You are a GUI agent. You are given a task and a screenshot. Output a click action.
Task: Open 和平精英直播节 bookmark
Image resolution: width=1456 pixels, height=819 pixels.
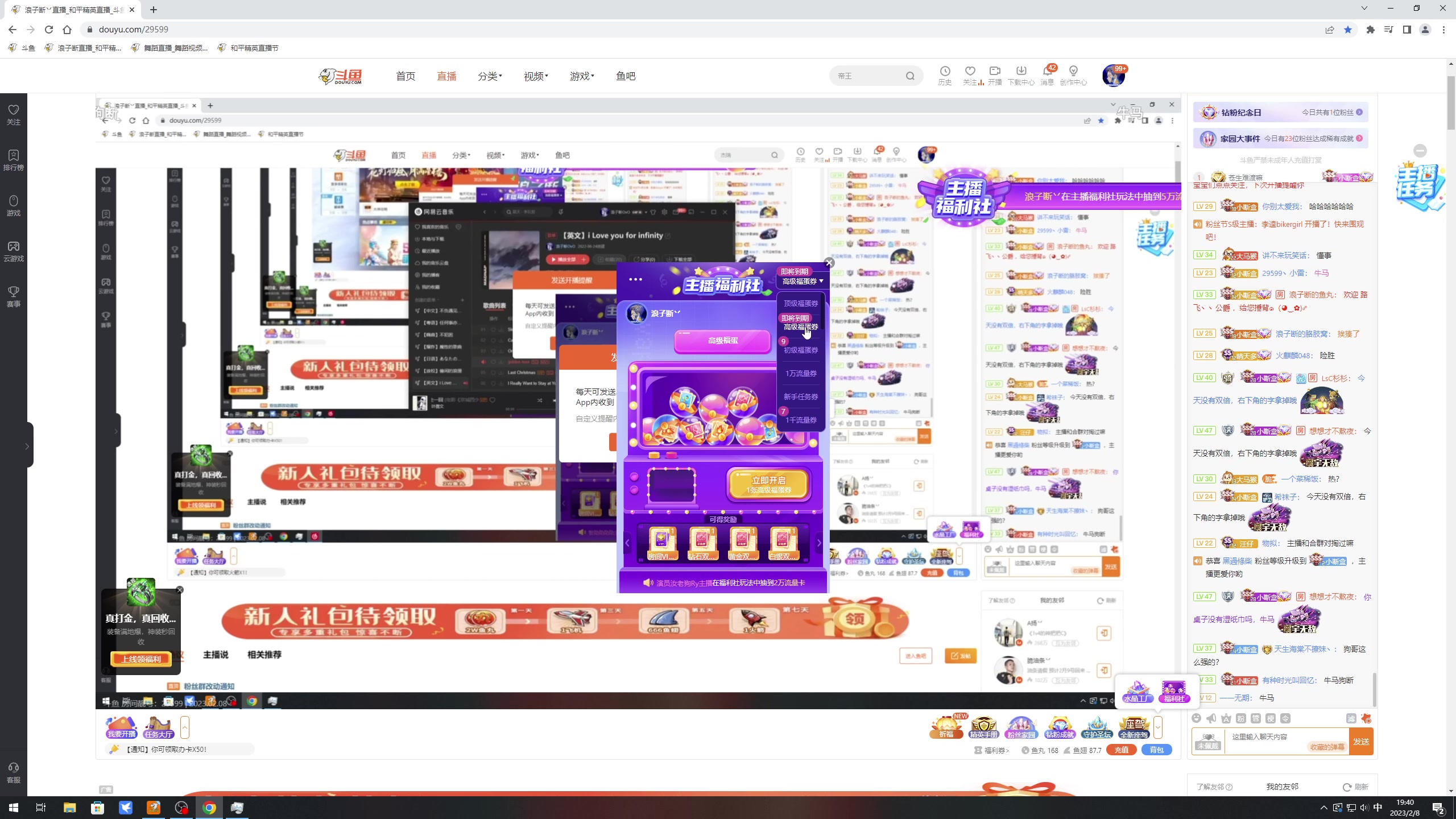(x=248, y=48)
